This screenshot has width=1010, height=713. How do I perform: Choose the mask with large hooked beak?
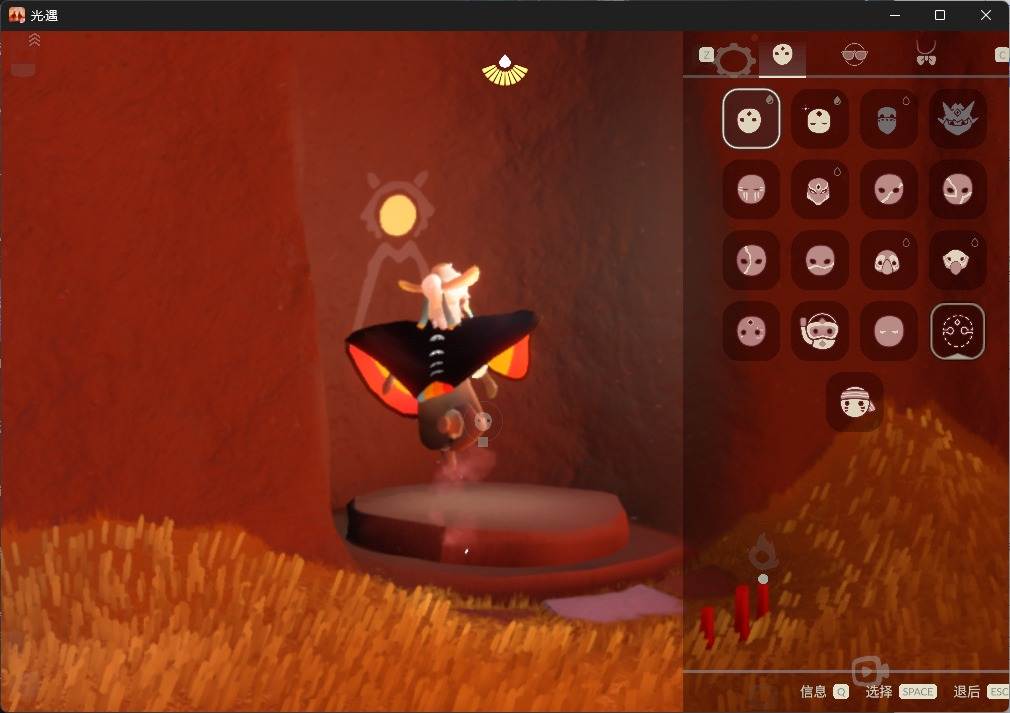click(957, 260)
